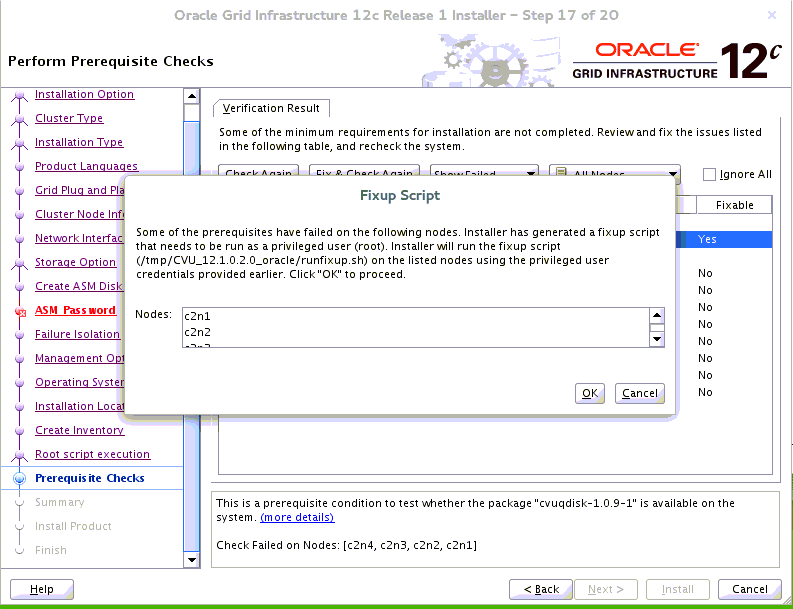Tick the Ignore All checkbox

(x=710, y=175)
